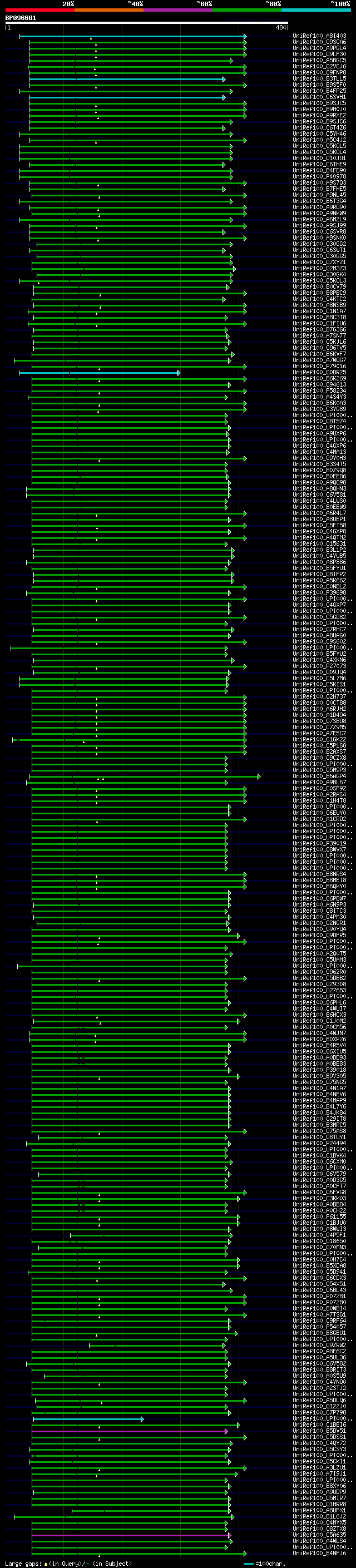Click the green ~80% identity color legend

247,10
